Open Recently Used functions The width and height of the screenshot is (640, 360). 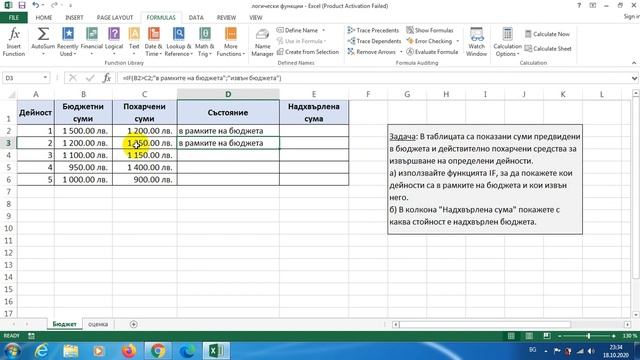coord(67,42)
